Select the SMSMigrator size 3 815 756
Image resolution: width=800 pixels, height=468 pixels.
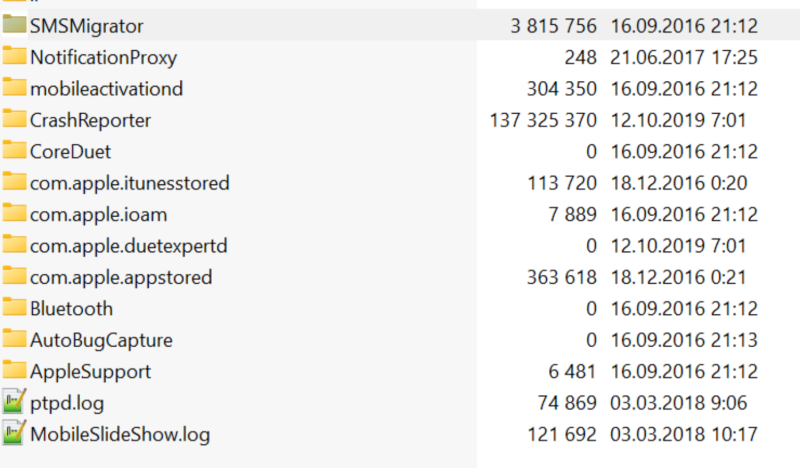pos(554,26)
